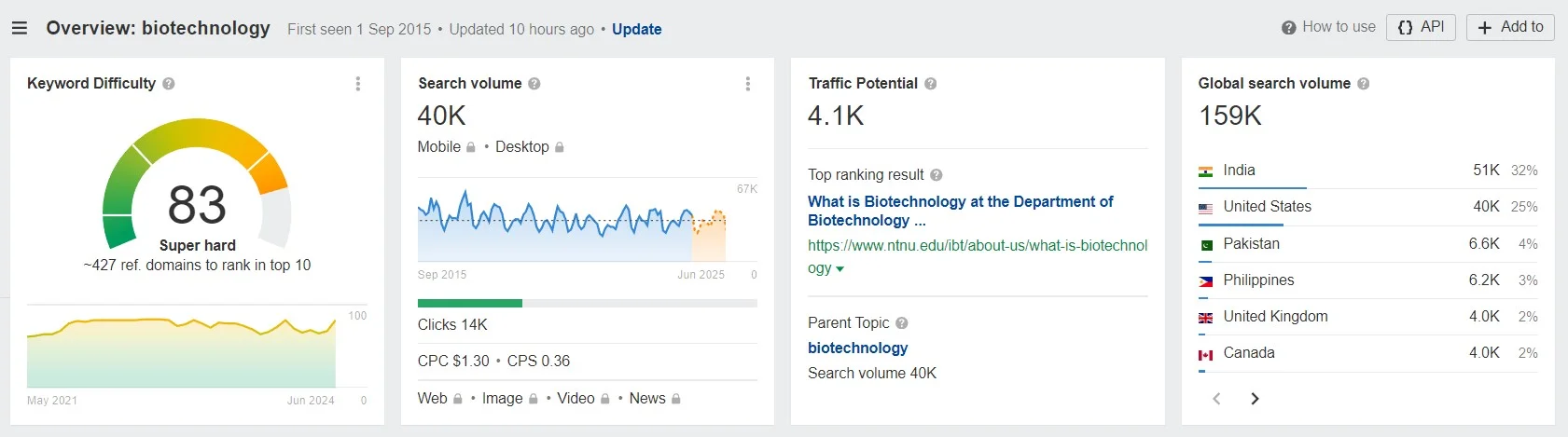Open the biotechnology parent topic link
This screenshot has width=1568, height=437.
tap(857, 348)
